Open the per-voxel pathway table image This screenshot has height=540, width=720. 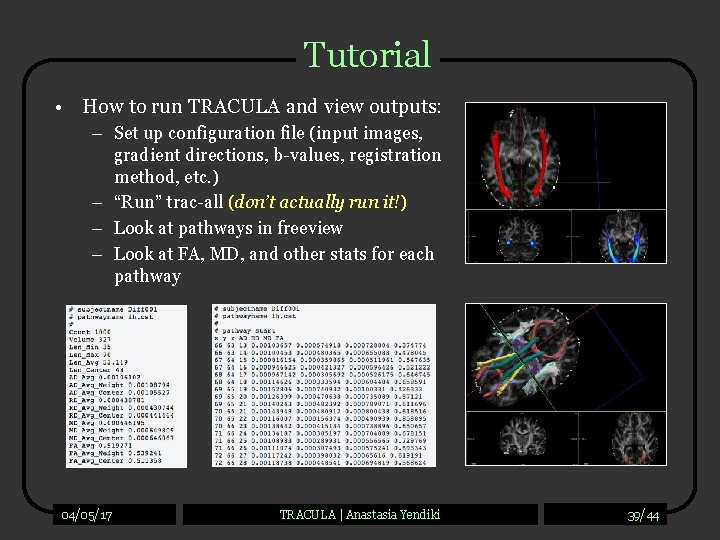coord(324,385)
